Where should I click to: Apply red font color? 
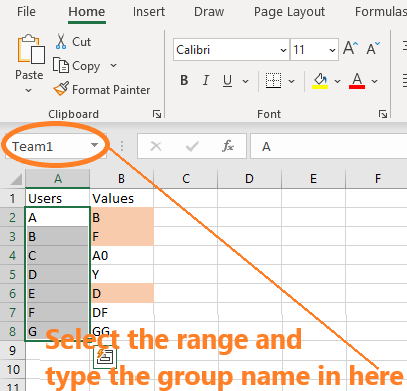click(357, 81)
